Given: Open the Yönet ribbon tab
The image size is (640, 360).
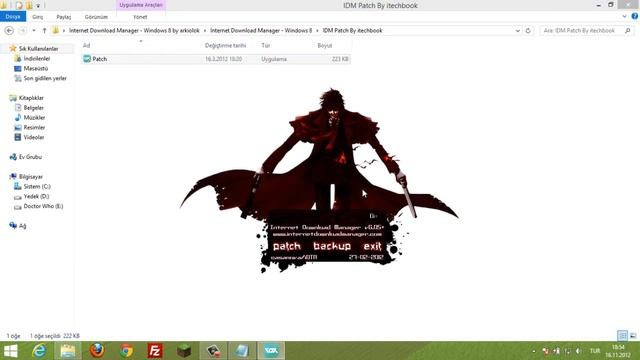Looking at the screenshot, I should (140, 17).
